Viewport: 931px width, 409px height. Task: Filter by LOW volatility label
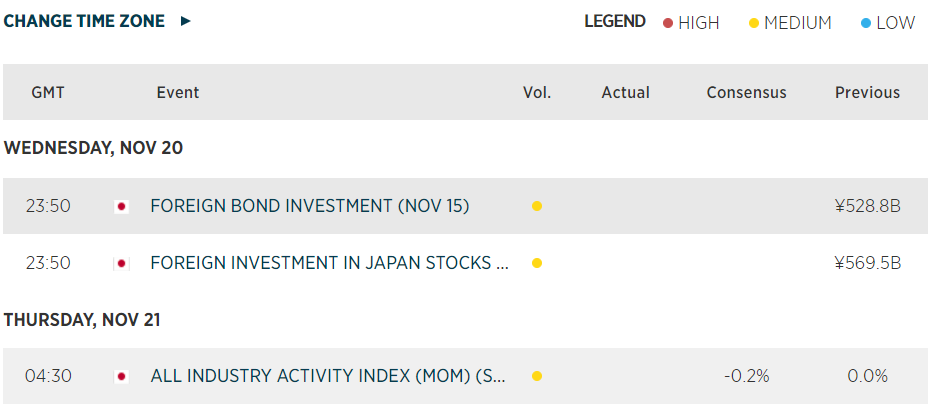pos(895,23)
